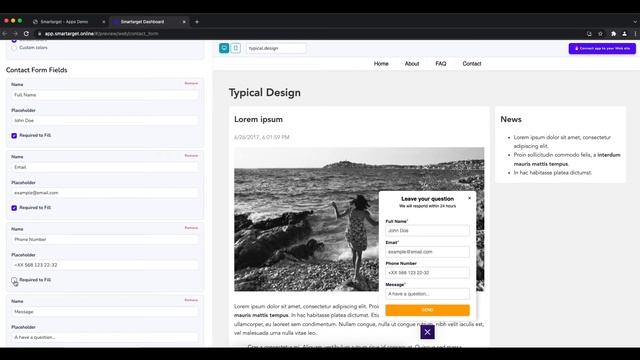Viewport: 640px width, 360px height.
Task: Open Home in preview navigation
Action: (x=381, y=64)
